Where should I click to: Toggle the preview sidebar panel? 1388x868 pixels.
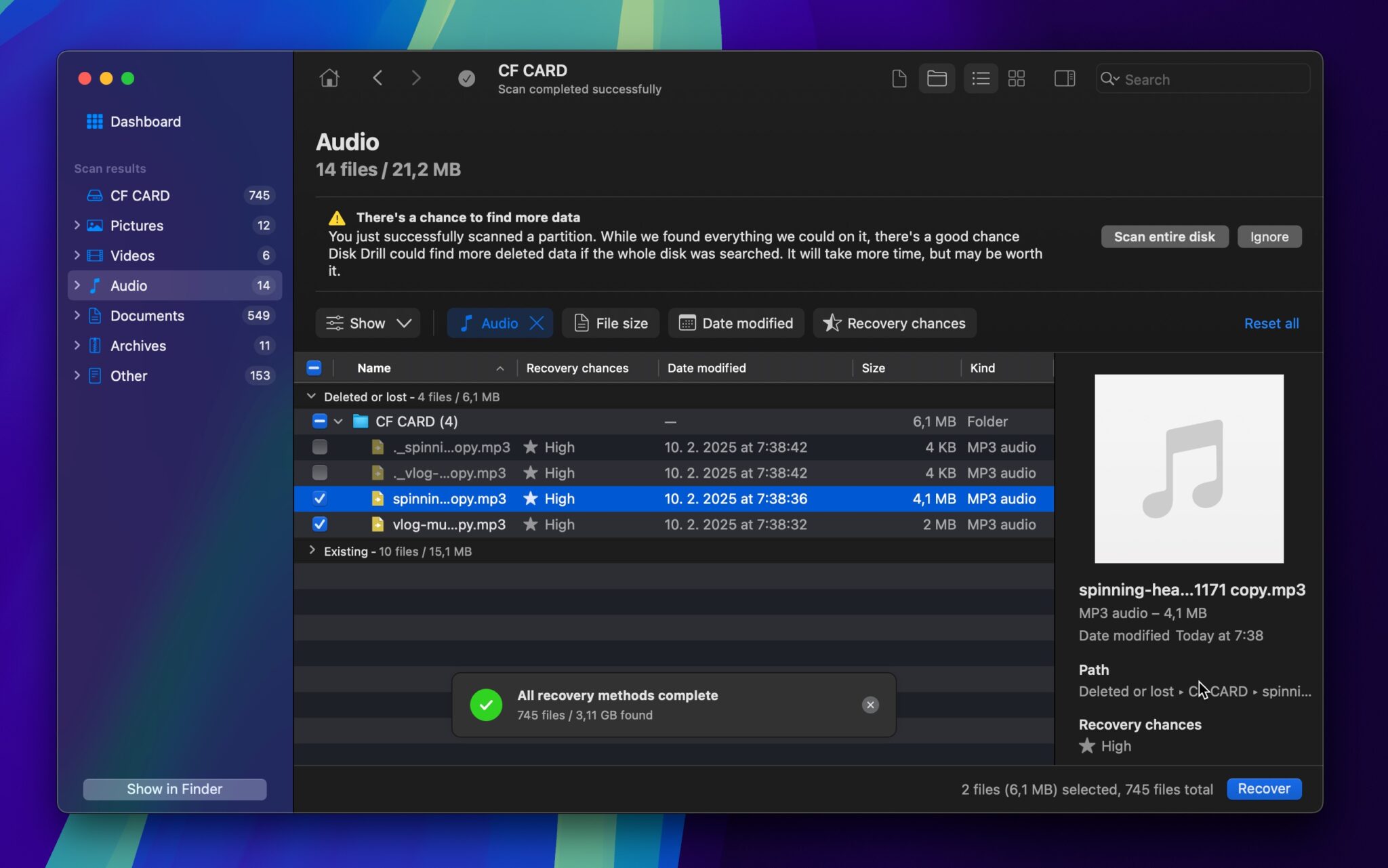(x=1063, y=78)
